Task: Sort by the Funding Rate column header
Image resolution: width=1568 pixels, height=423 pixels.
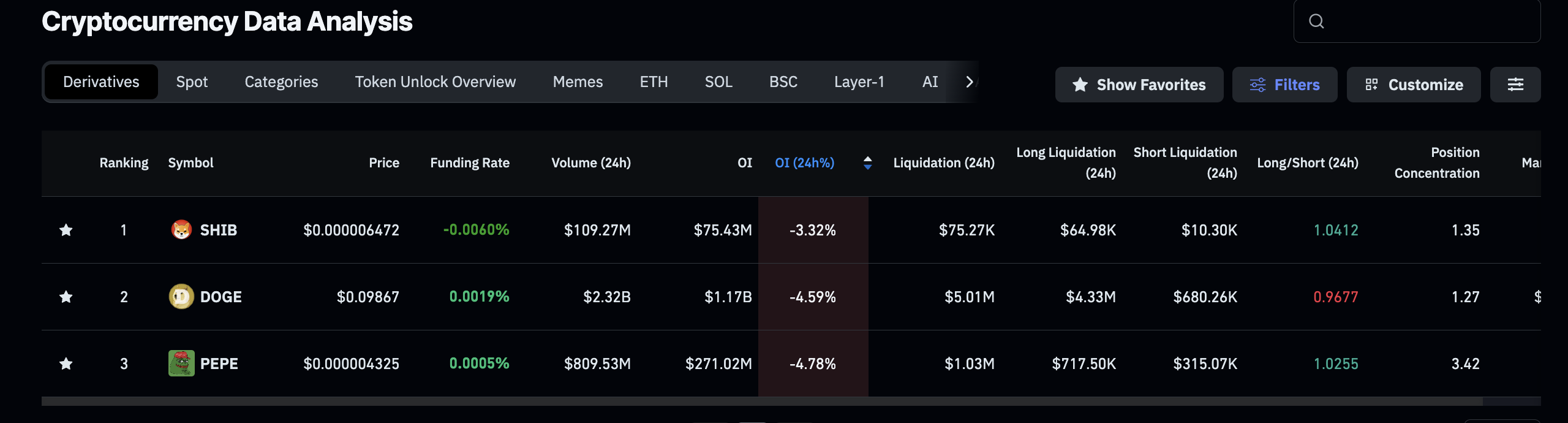Action: pyautogui.click(x=470, y=163)
